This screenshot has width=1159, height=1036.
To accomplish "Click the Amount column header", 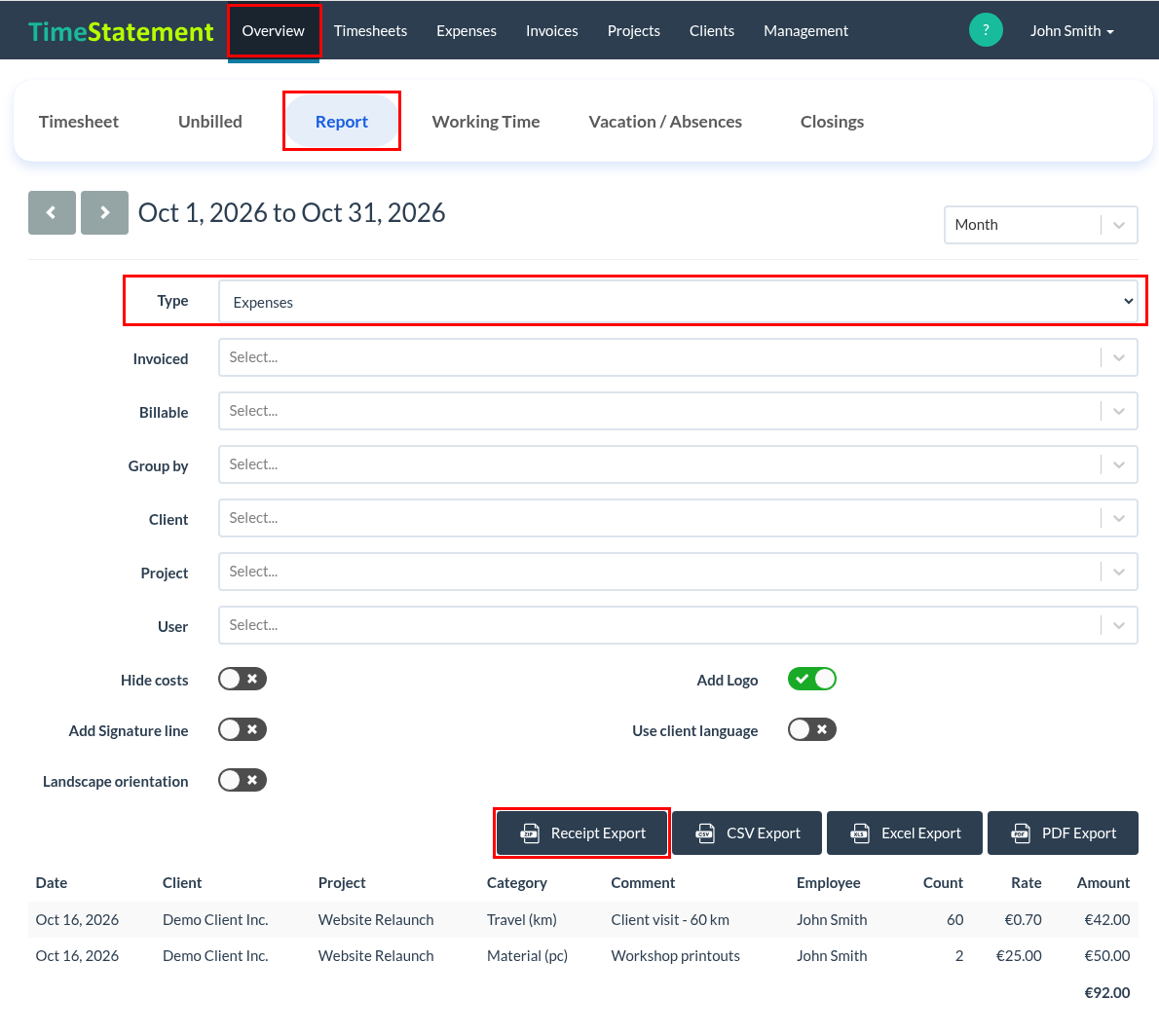I will click(1103, 883).
